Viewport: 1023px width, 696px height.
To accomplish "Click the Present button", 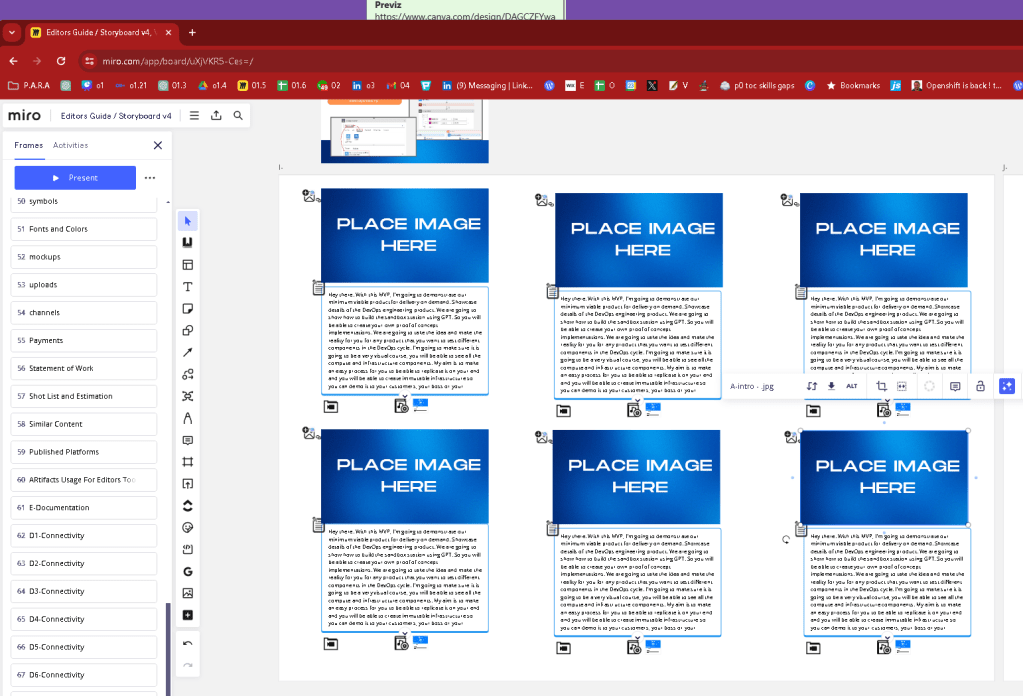I will point(75,177).
